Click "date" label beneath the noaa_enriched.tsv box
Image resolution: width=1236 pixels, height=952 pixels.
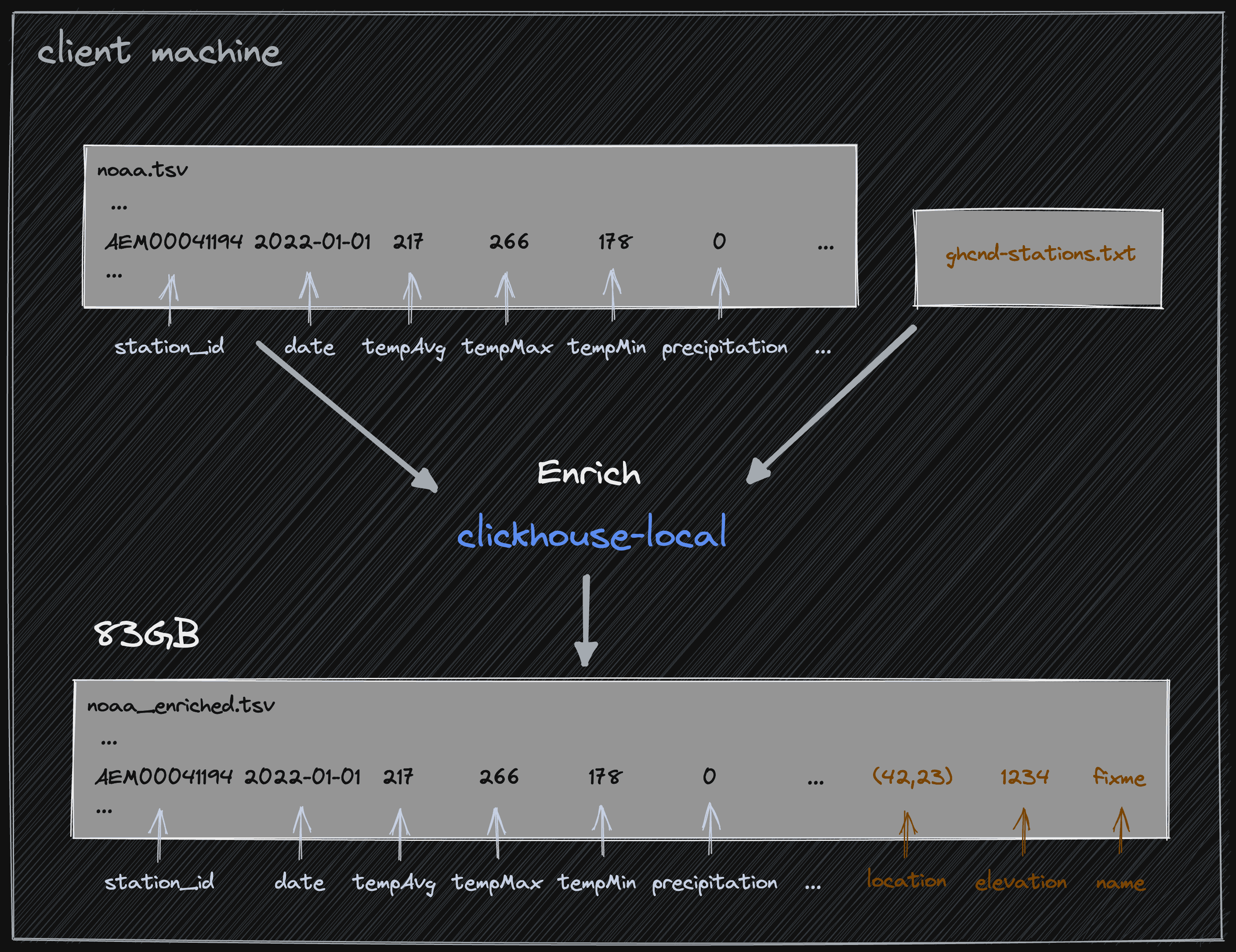pyautogui.click(x=299, y=882)
